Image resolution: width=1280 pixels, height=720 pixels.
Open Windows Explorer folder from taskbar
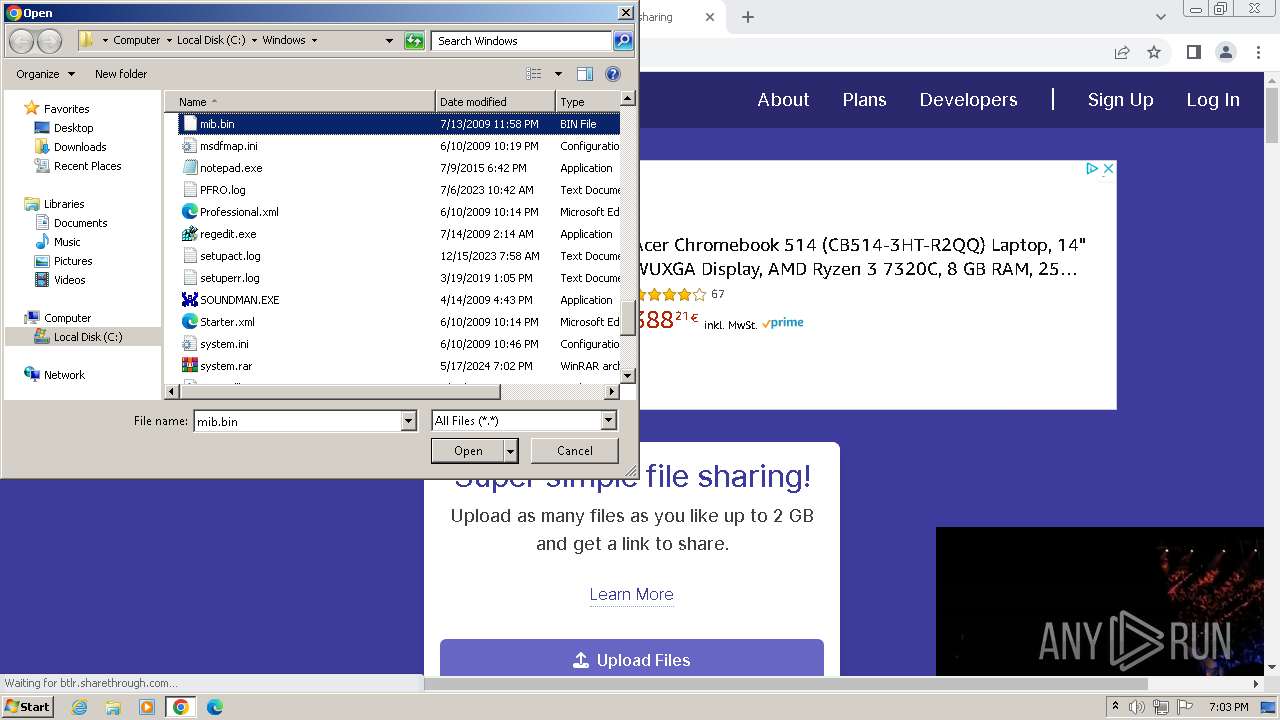click(x=113, y=707)
